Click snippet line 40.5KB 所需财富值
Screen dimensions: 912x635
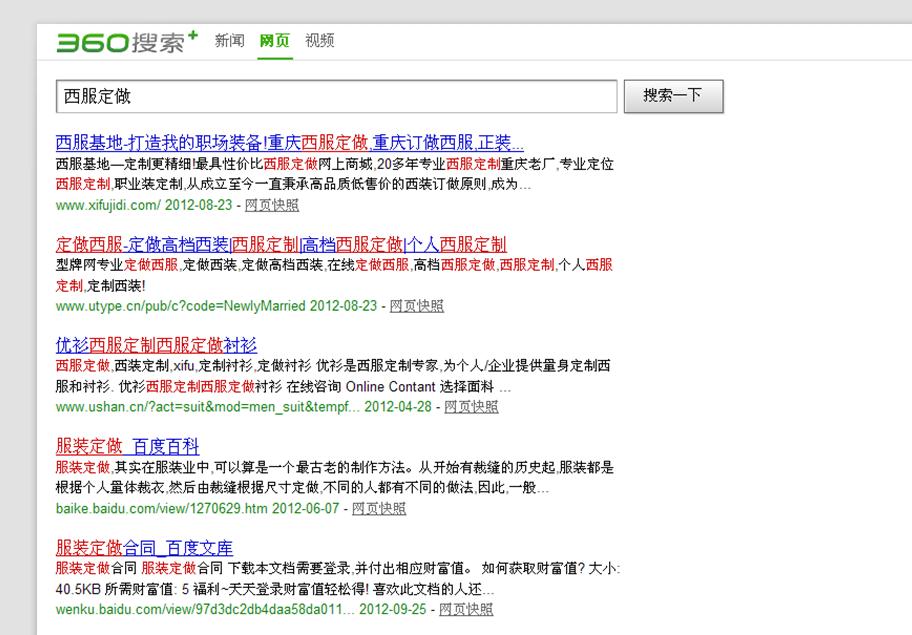(275, 589)
